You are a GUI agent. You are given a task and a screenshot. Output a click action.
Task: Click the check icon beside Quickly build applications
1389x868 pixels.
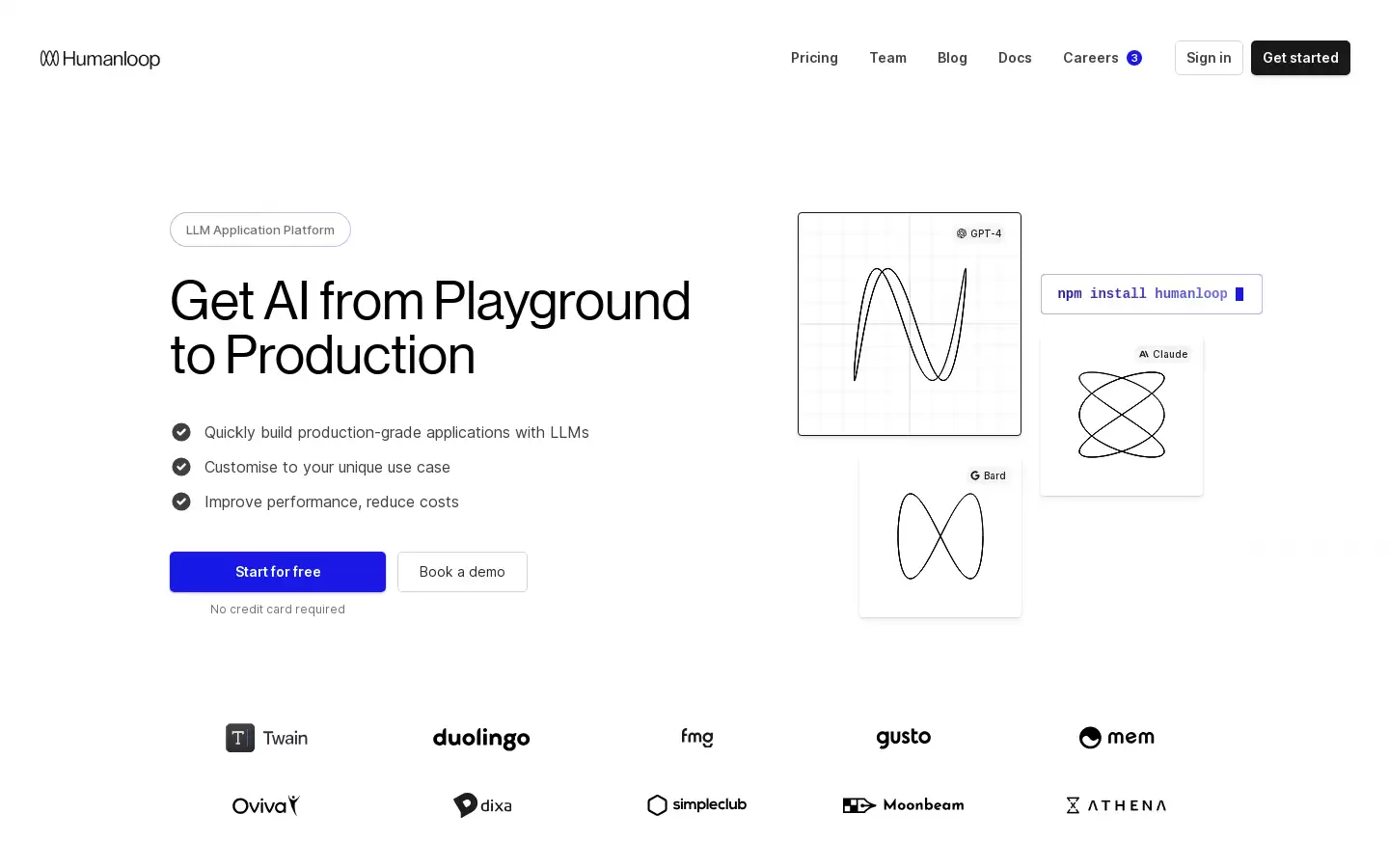181,432
